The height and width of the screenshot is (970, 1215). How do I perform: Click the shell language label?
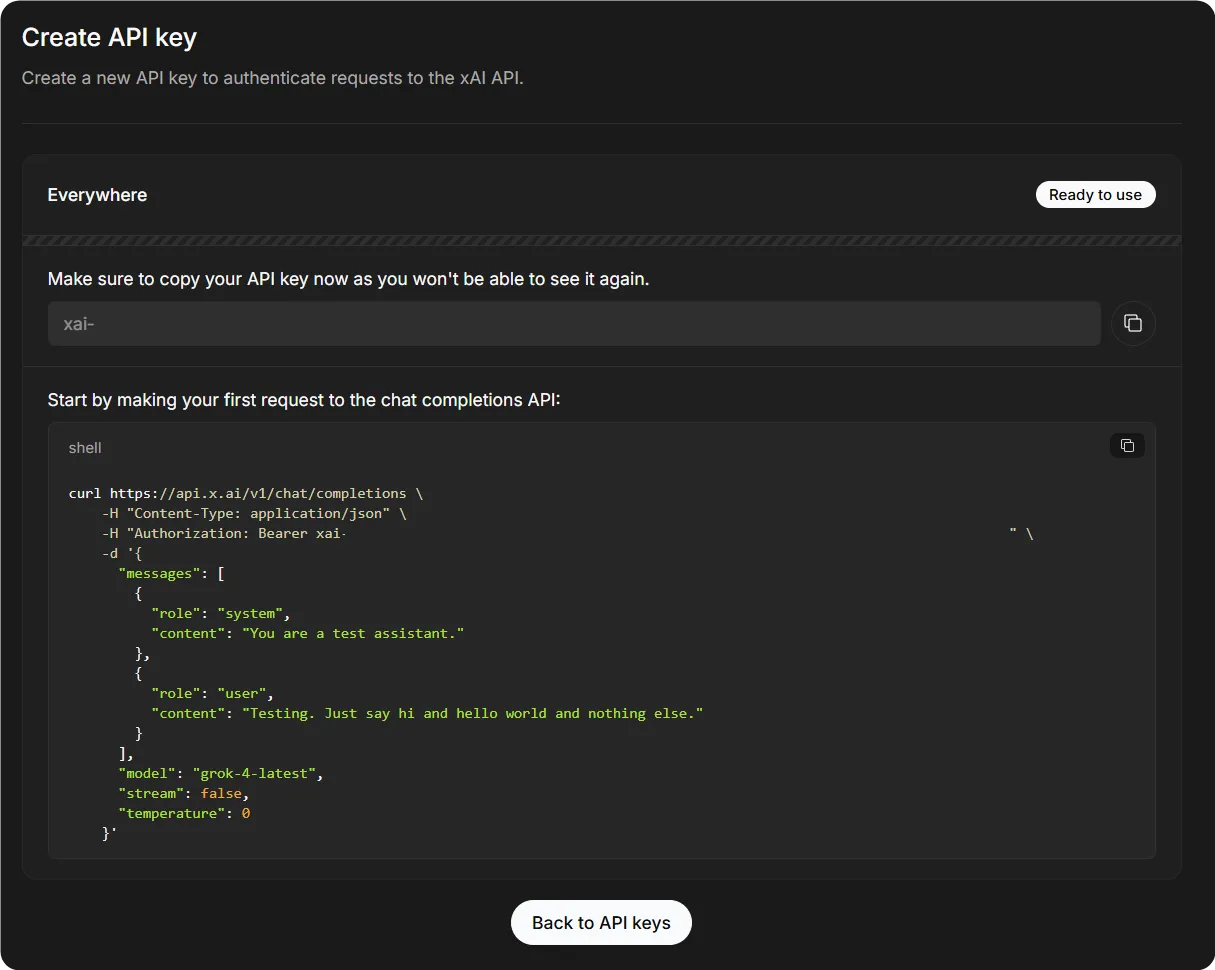click(85, 448)
